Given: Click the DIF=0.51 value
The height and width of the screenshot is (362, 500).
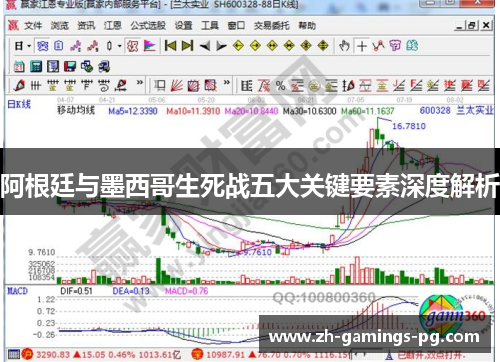Looking at the screenshot, I should 76,291.
